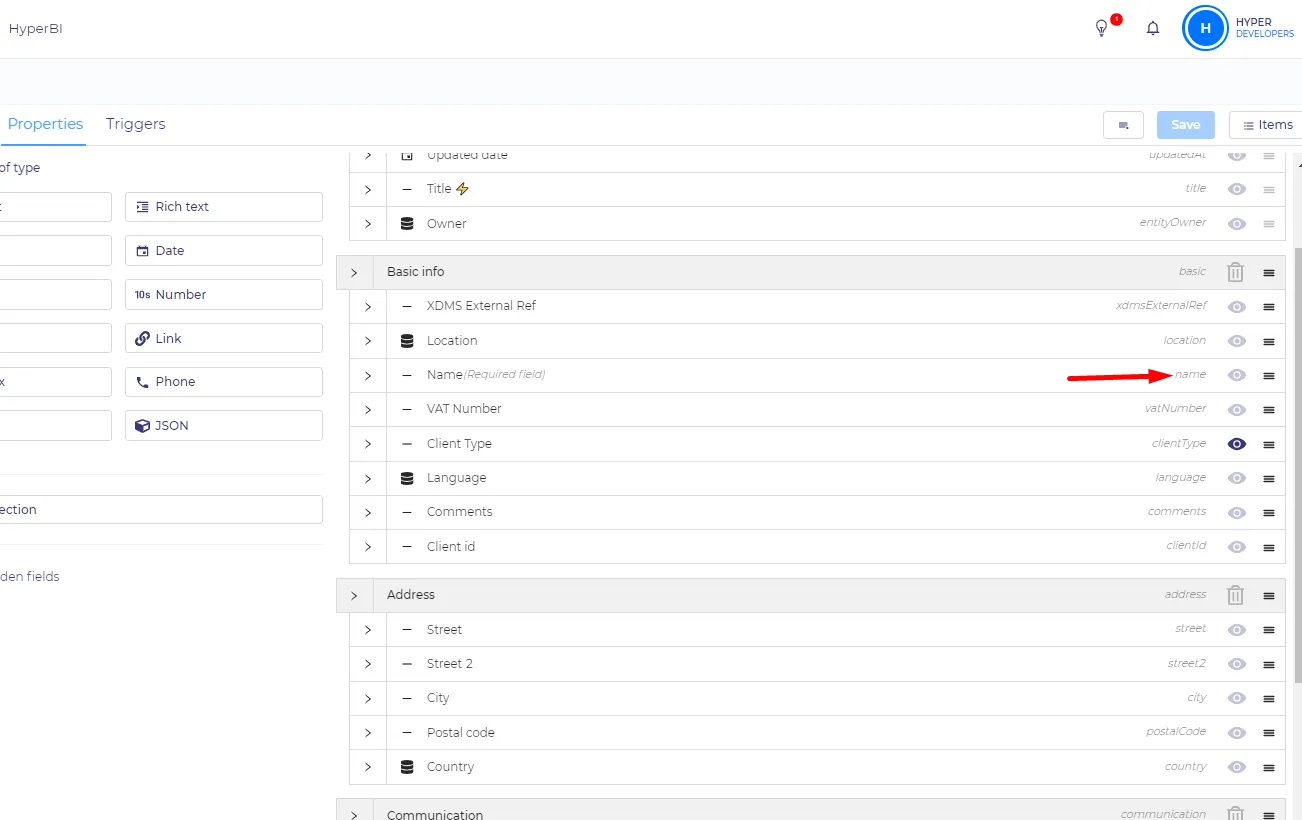The image size is (1302, 820).
Task: Expand the Address section
Action: (354, 595)
